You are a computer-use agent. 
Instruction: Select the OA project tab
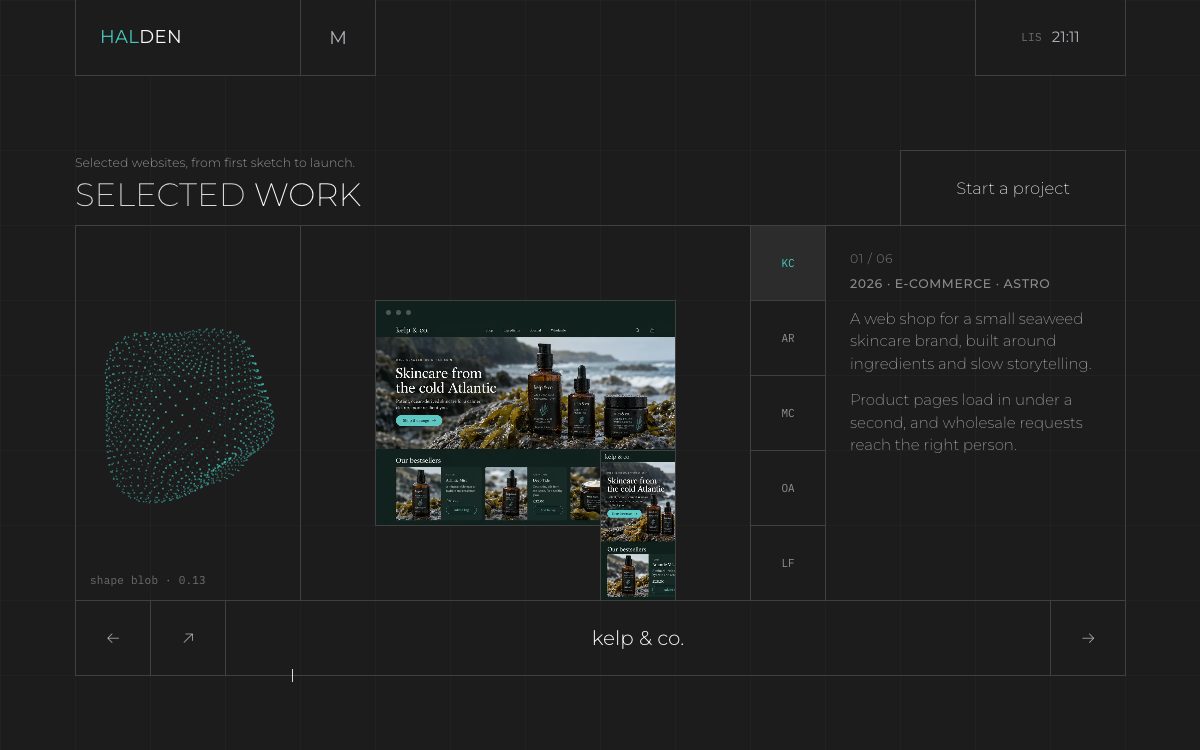pos(788,488)
